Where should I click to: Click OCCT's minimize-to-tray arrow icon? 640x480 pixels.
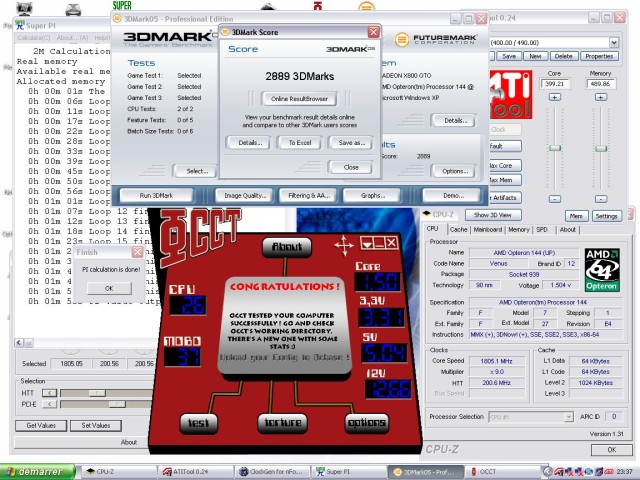pyautogui.click(x=366, y=244)
